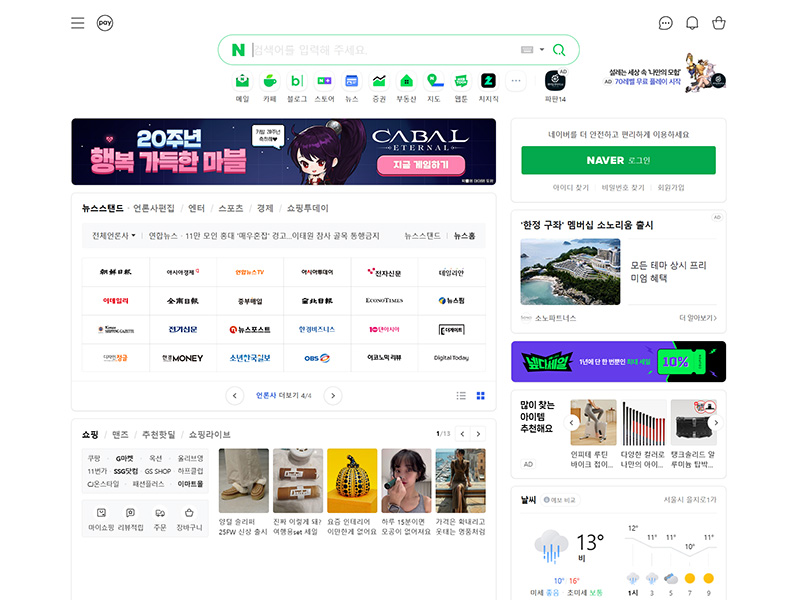Click the Map (지도) service icon
800x600 pixels.
coord(433,82)
